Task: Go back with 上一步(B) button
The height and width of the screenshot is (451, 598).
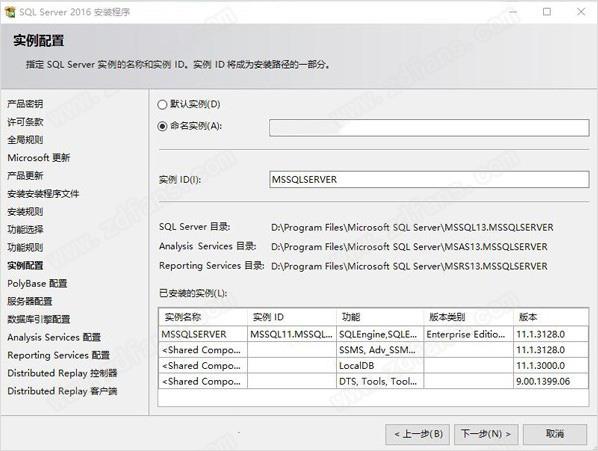Action: [418, 434]
